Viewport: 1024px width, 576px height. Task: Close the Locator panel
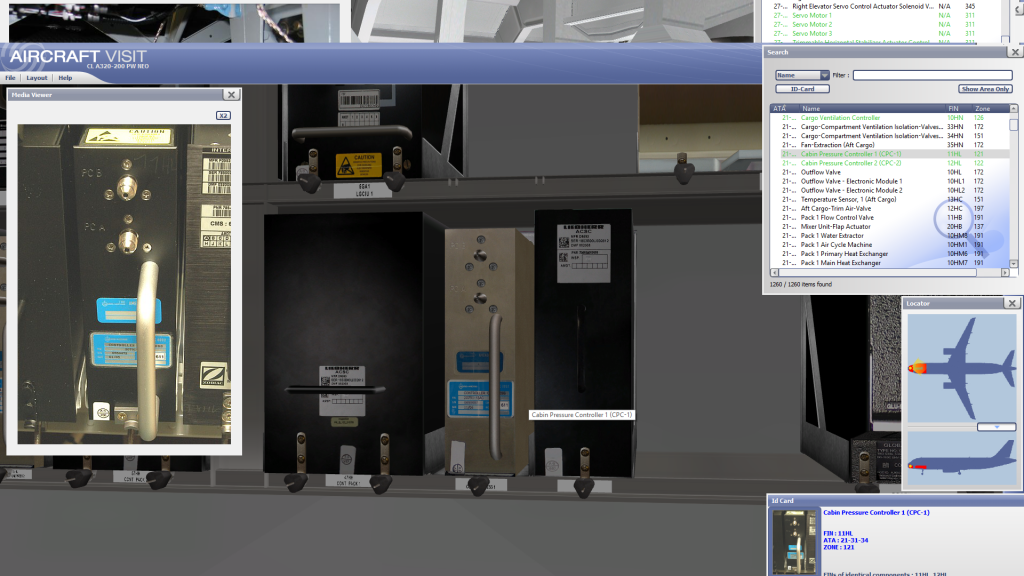(1012, 303)
